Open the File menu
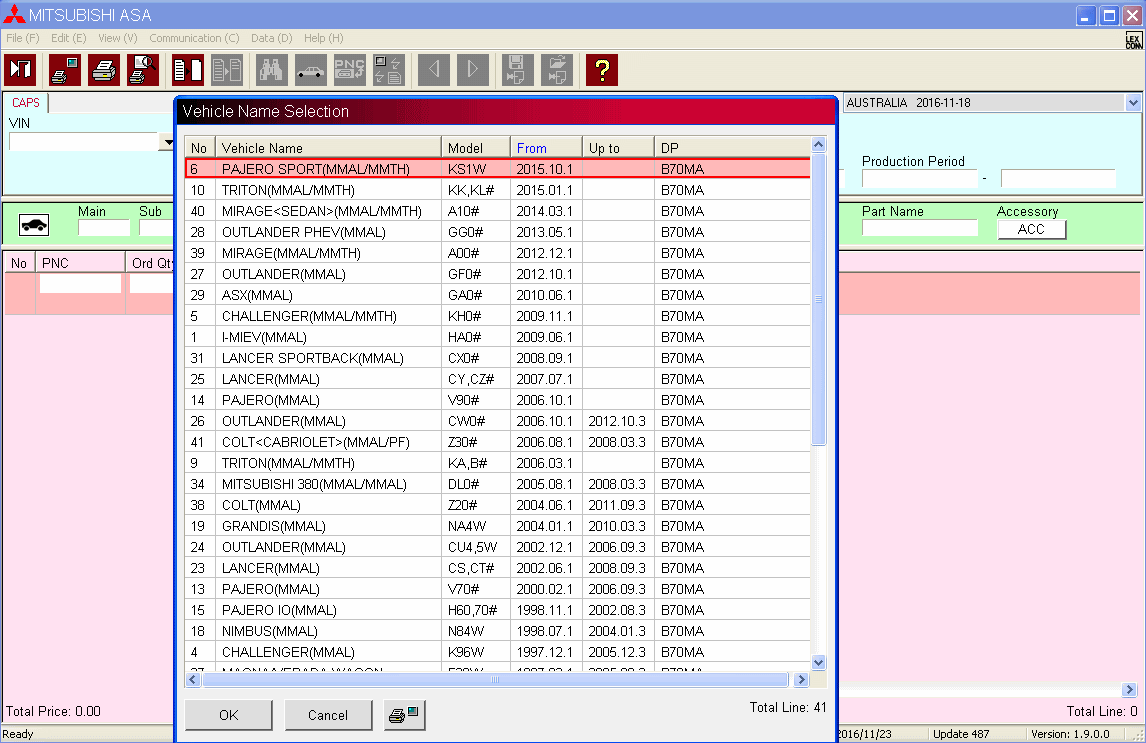Viewport: 1146px width, 743px height. (22, 38)
